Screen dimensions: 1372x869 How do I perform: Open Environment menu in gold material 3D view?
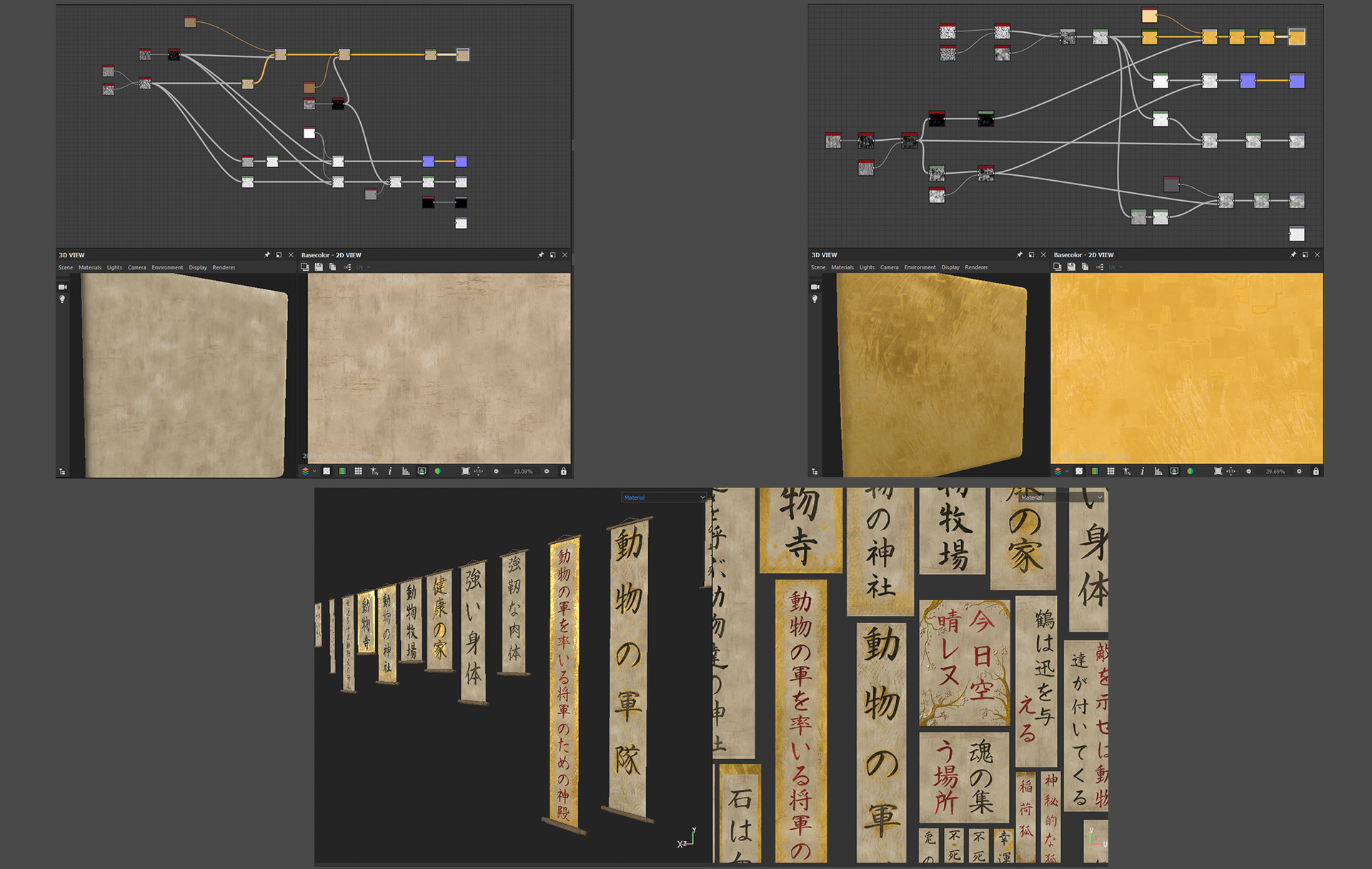pos(920,267)
